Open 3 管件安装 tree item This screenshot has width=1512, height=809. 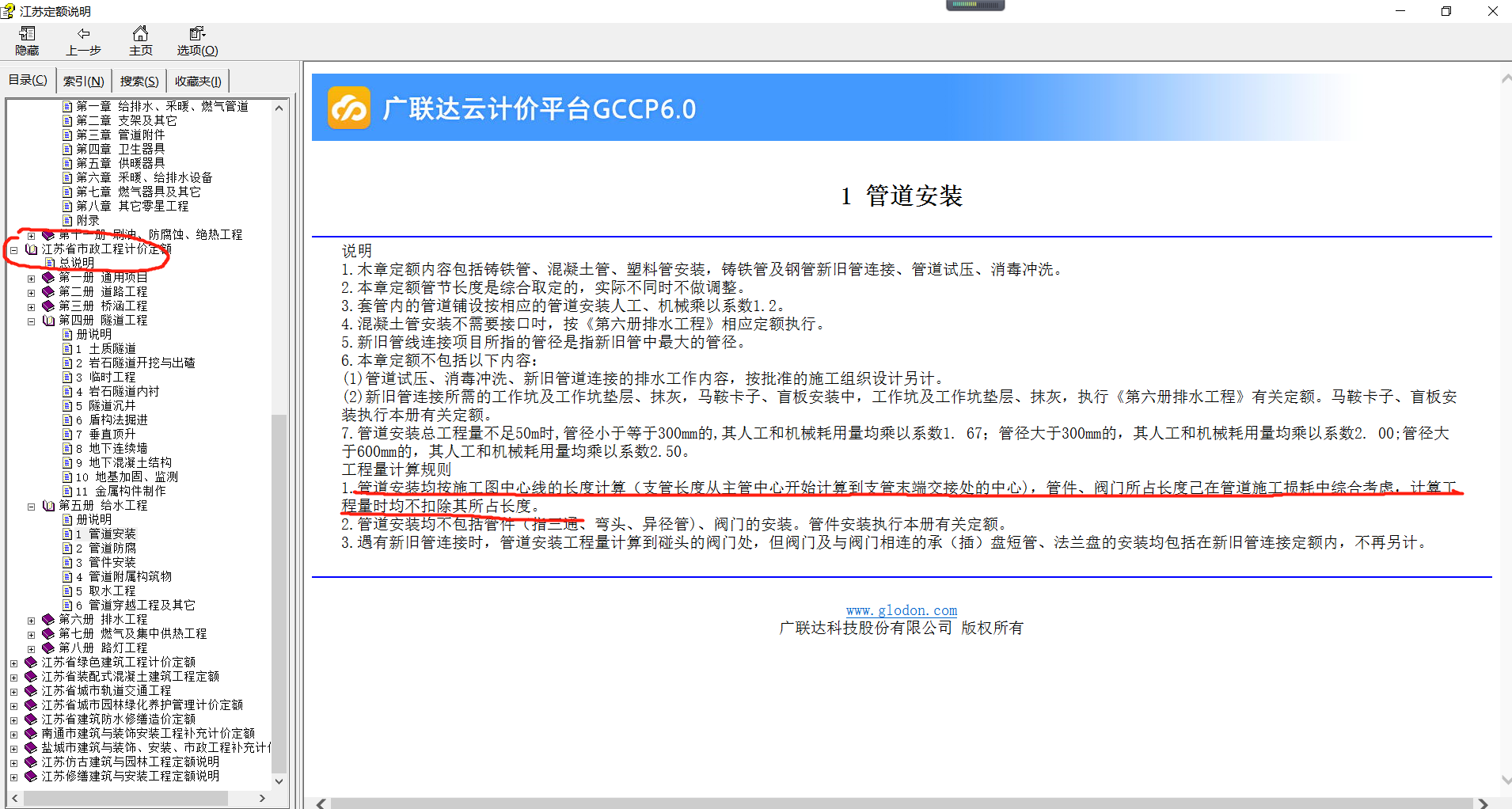click(106, 562)
